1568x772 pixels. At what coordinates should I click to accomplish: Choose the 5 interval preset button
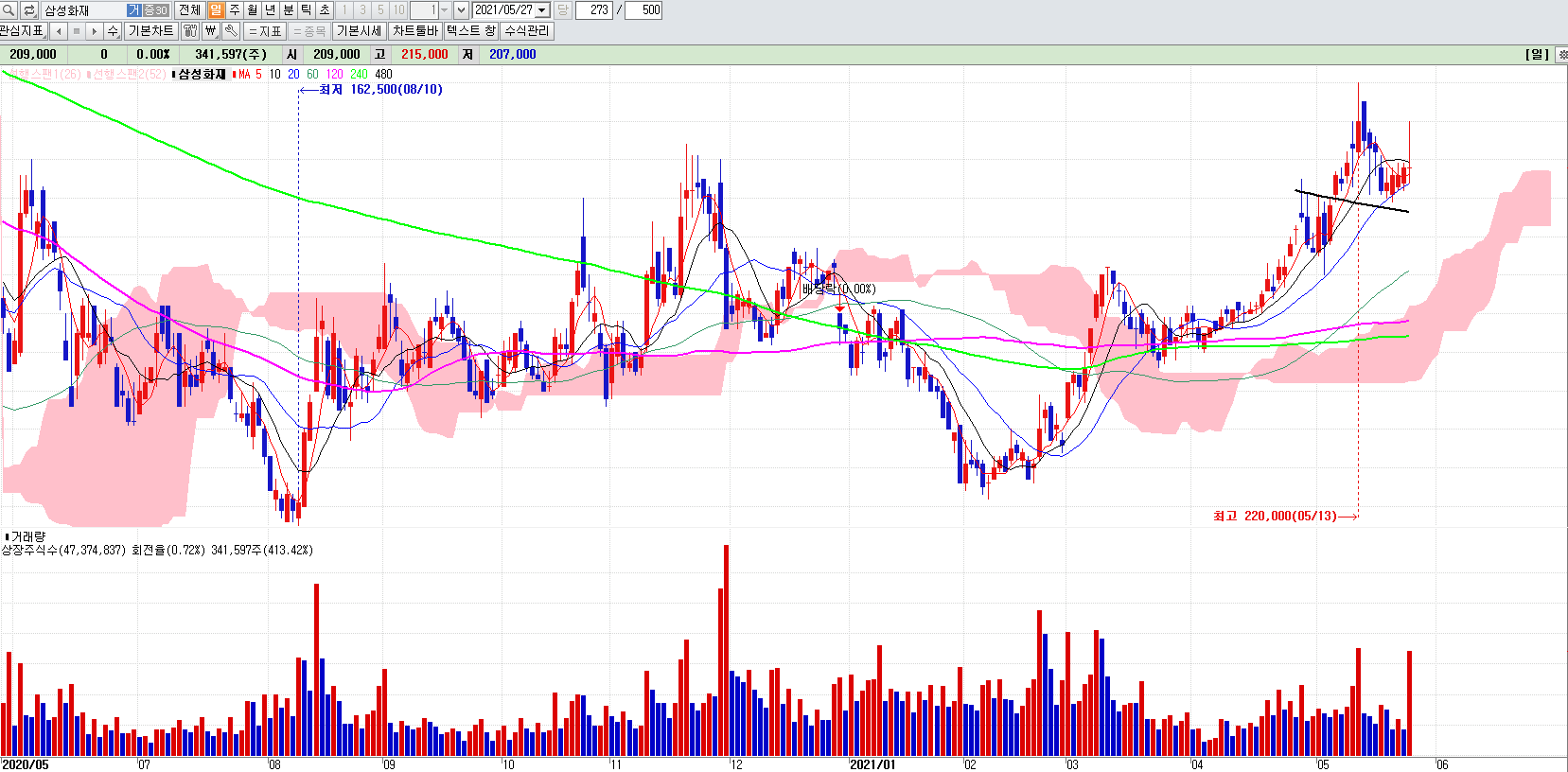click(380, 10)
